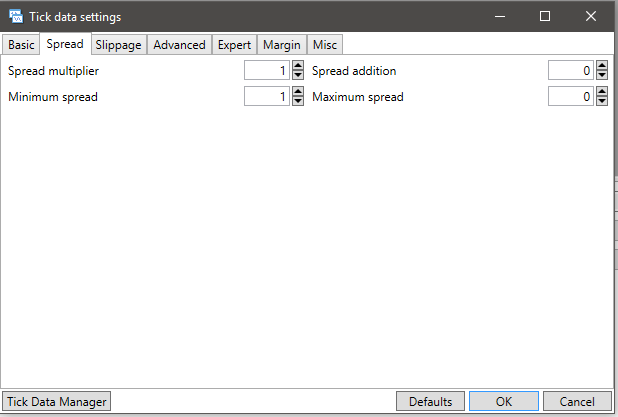The width and height of the screenshot is (618, 417).
Task: Decrease Minimum spread with down arrow
Action: [298, 101]
